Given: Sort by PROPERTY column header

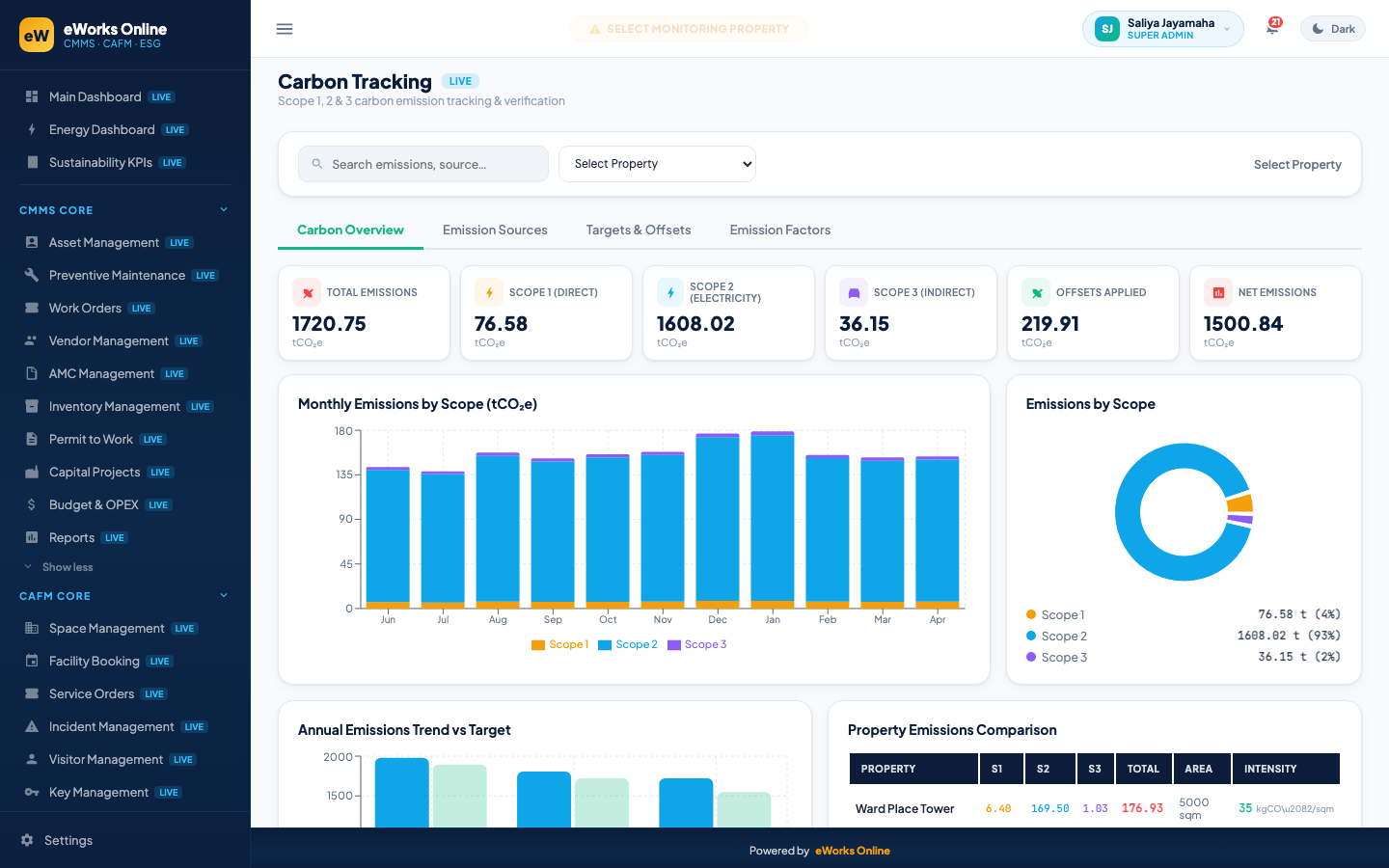Looking at the screenshot, I should click(913, 769).
